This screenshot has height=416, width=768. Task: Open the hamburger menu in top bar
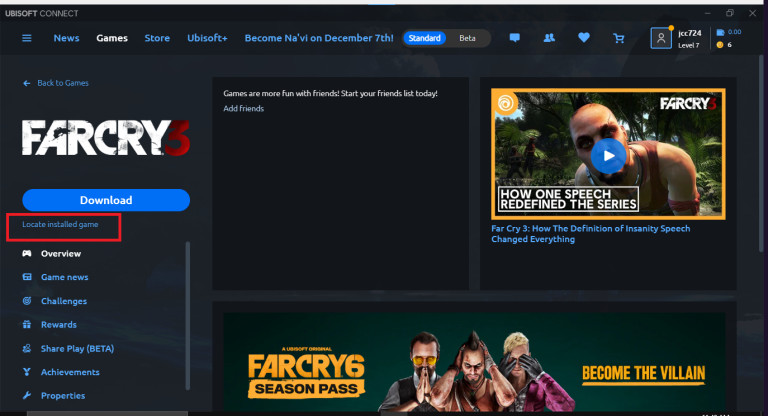coord(27,38)
